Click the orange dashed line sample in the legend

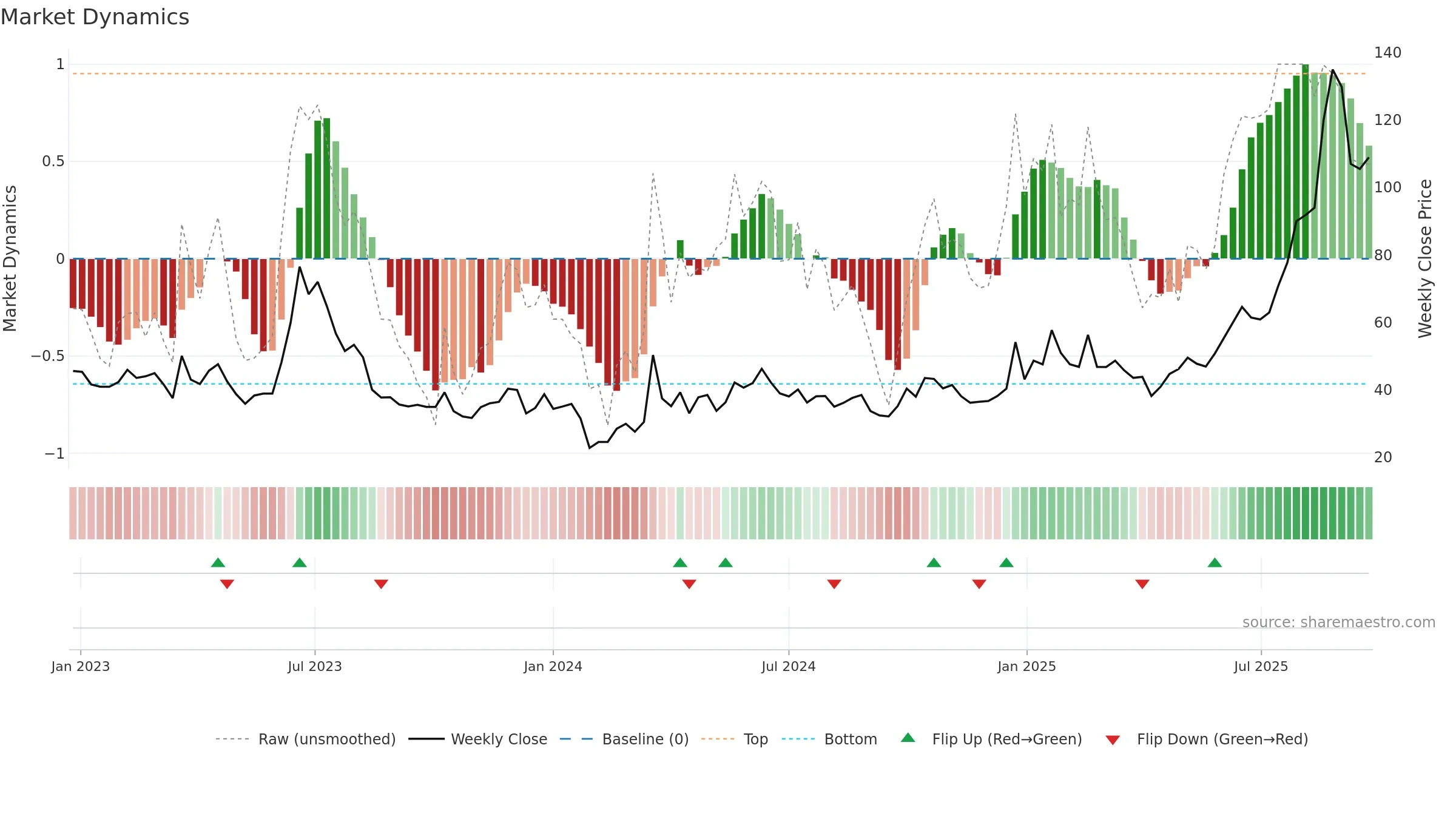coord(718,739)
